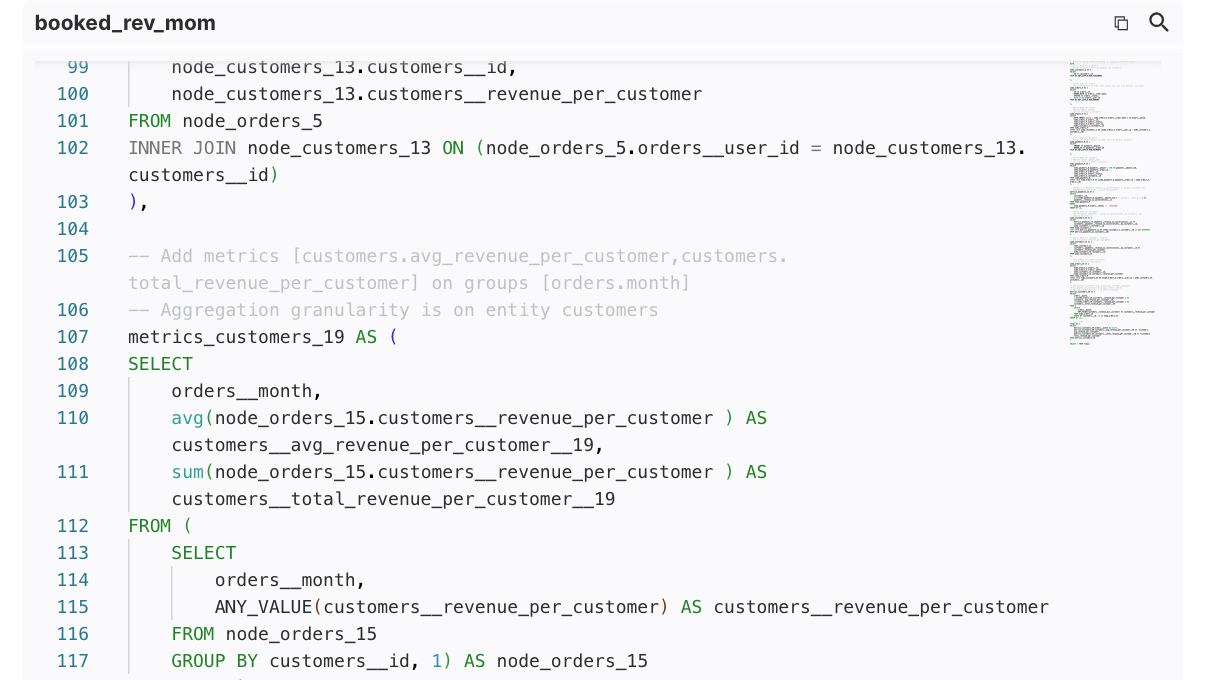Screen dimensions: 1207x680
Task: Click ANY_VALUE function on line 115
Action: [x=264, y=607]
